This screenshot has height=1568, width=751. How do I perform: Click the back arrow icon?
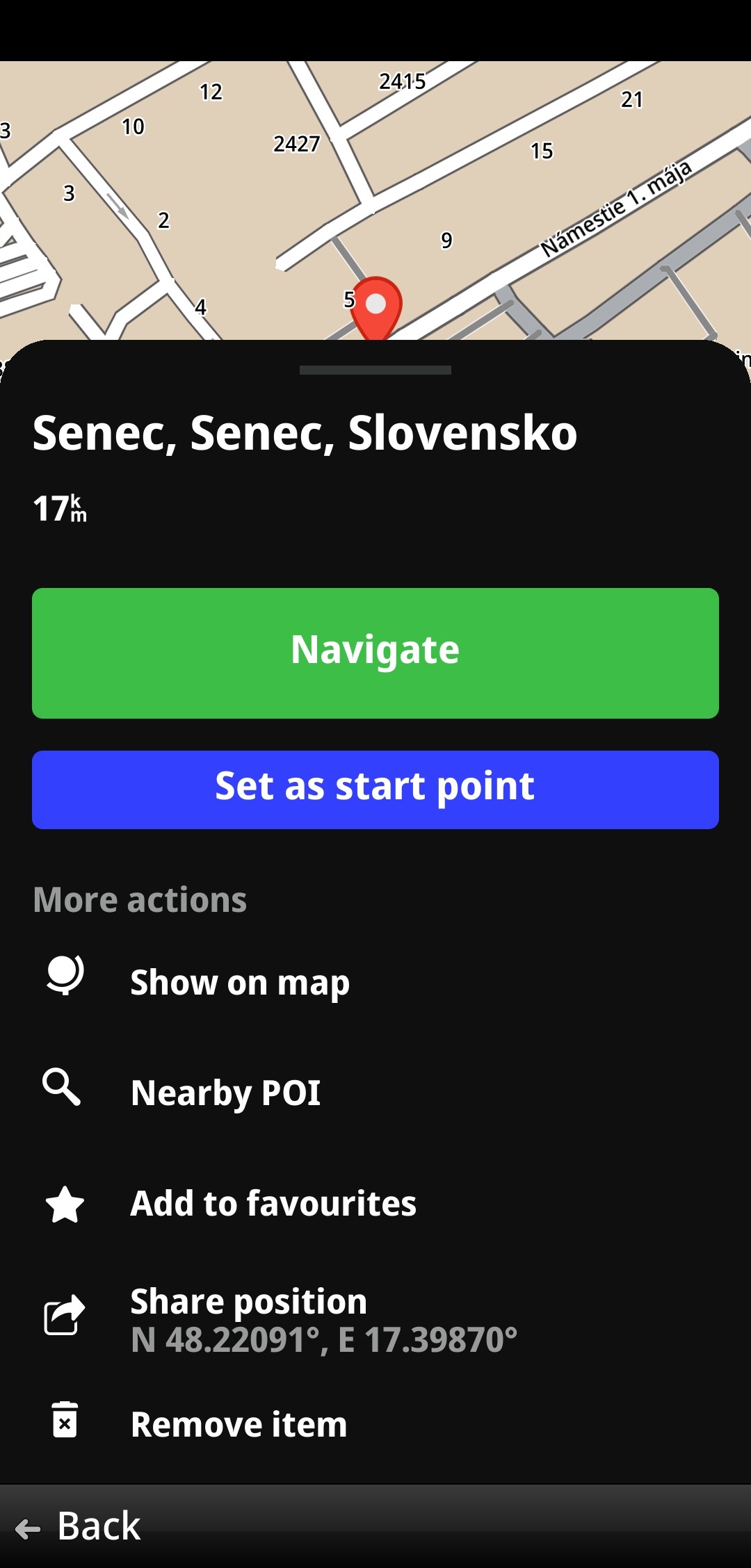pyautogui.click(x=28, y=1528)
